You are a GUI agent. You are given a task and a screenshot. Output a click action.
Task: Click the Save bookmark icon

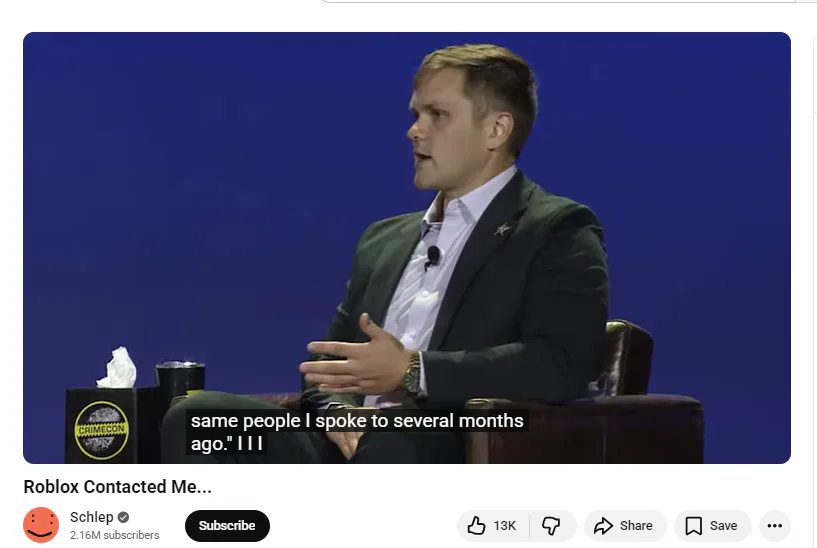click(x=694, y=526)
